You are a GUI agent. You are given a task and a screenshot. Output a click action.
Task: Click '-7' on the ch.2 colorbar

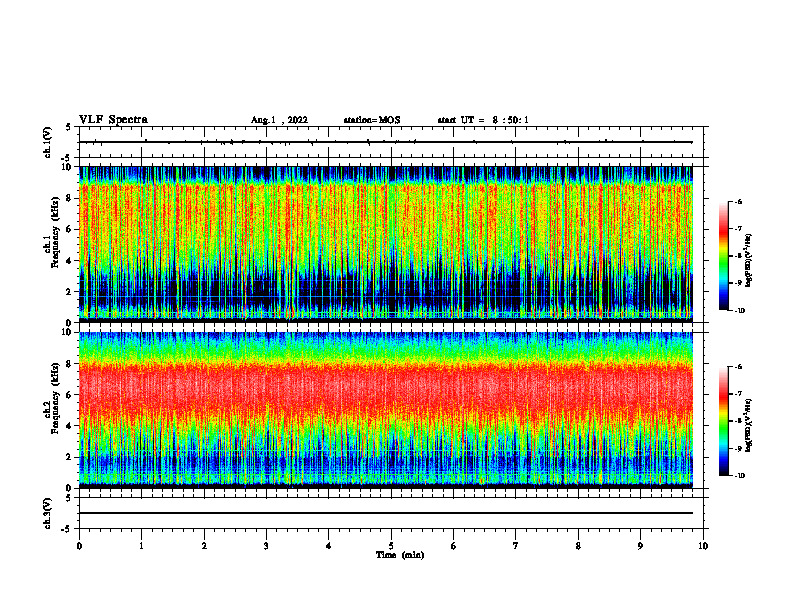click(738, 394)
